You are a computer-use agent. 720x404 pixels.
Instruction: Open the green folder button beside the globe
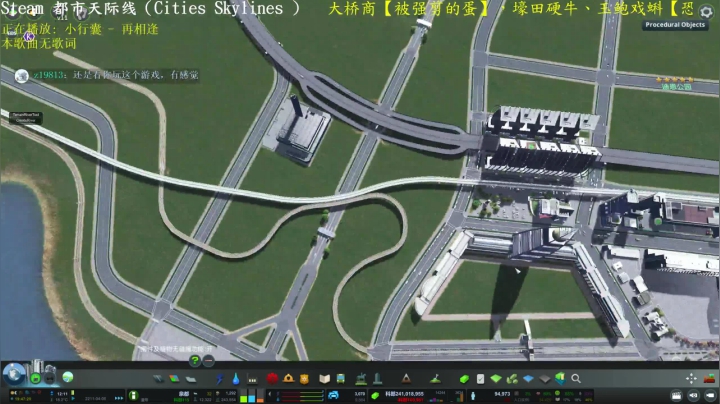[x=36, y=379]
